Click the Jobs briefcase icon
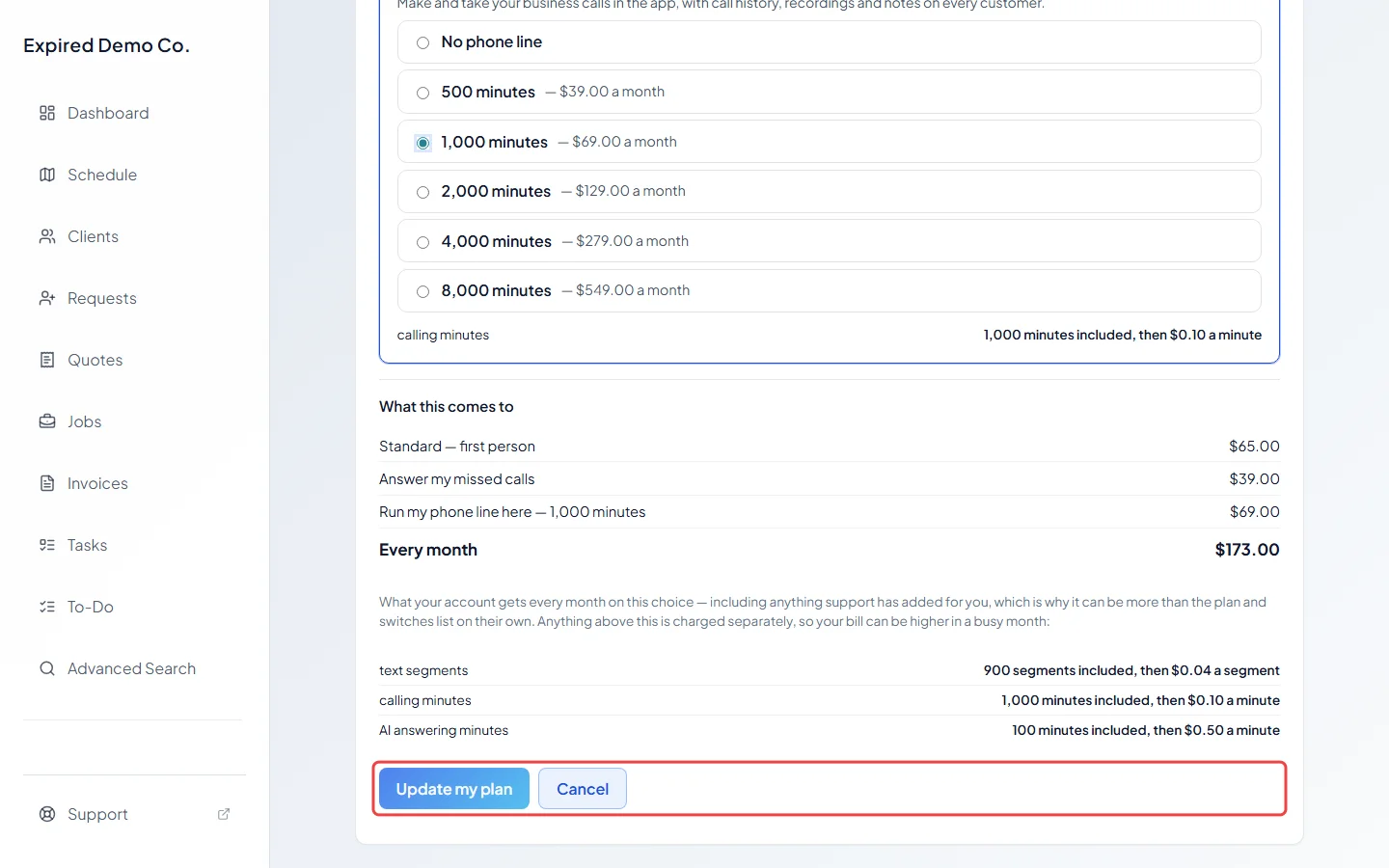Image resolution: width=1389 pixels, height=868 pixels. point(47,421)
